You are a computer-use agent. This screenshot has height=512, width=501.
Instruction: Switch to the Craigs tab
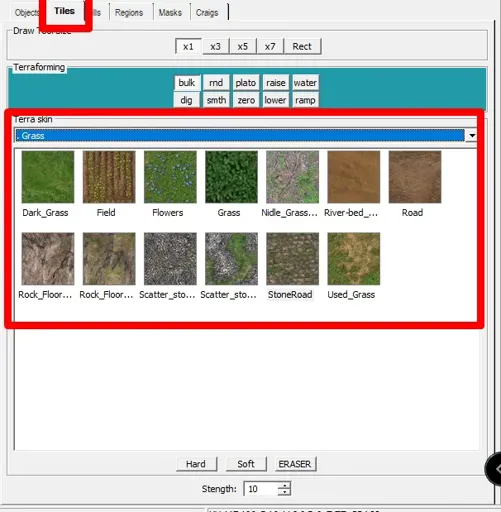207,13
